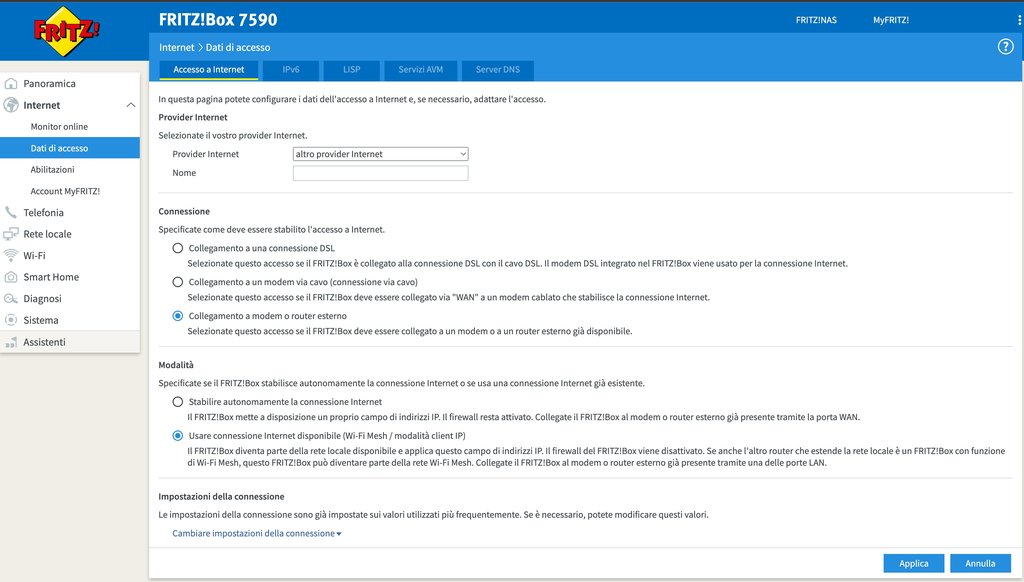Open the Provider Internet dropdown
1024x582 pixels.
point(380,154)
